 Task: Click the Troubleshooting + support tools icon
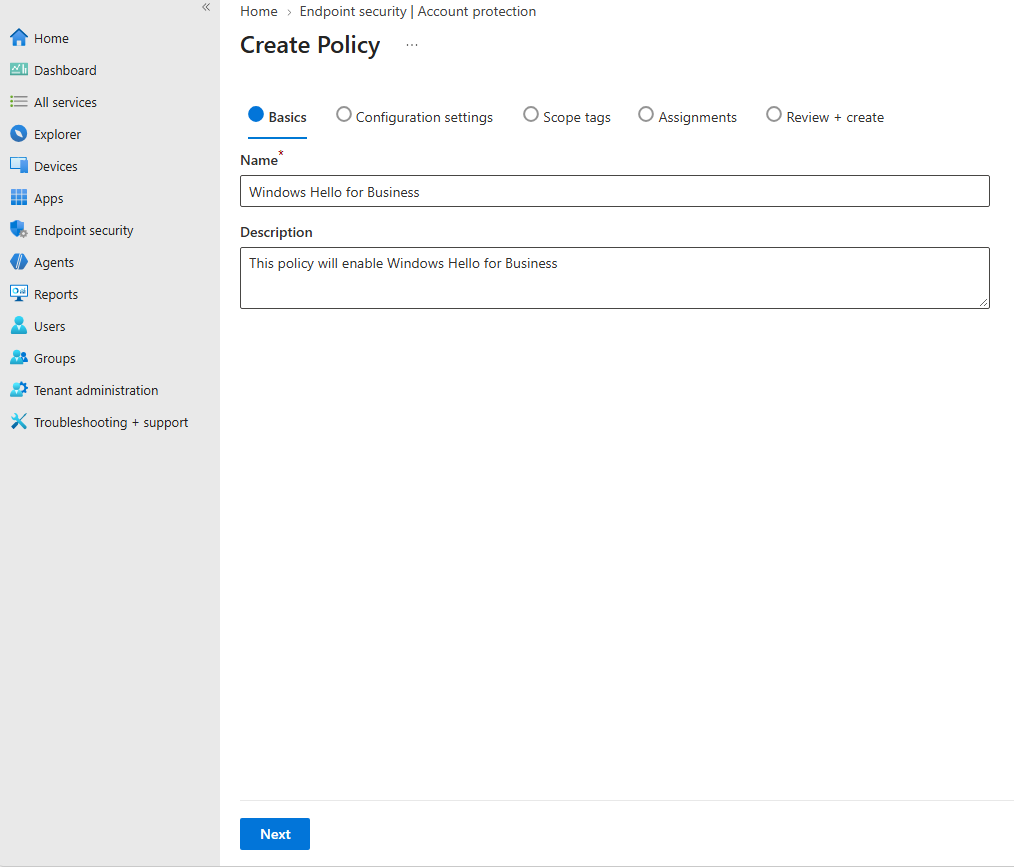click(19, 422)
